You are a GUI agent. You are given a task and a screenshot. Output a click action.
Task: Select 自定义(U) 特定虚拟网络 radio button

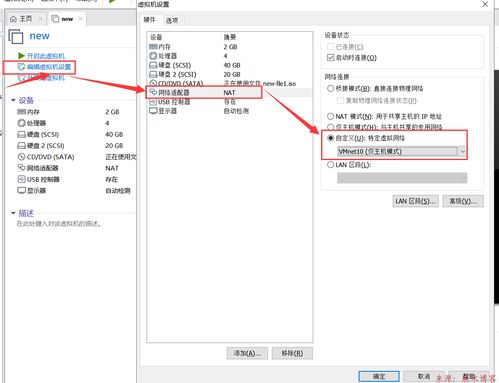tap(330, 138)
